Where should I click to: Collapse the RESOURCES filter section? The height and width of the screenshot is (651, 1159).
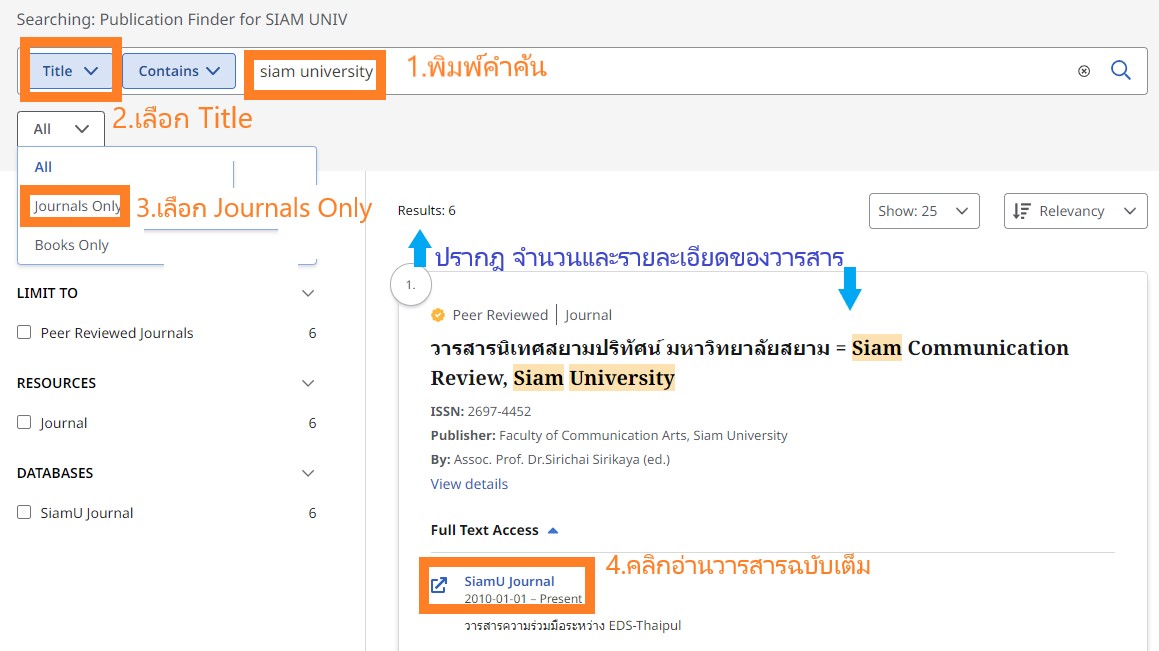coord(308,383)
